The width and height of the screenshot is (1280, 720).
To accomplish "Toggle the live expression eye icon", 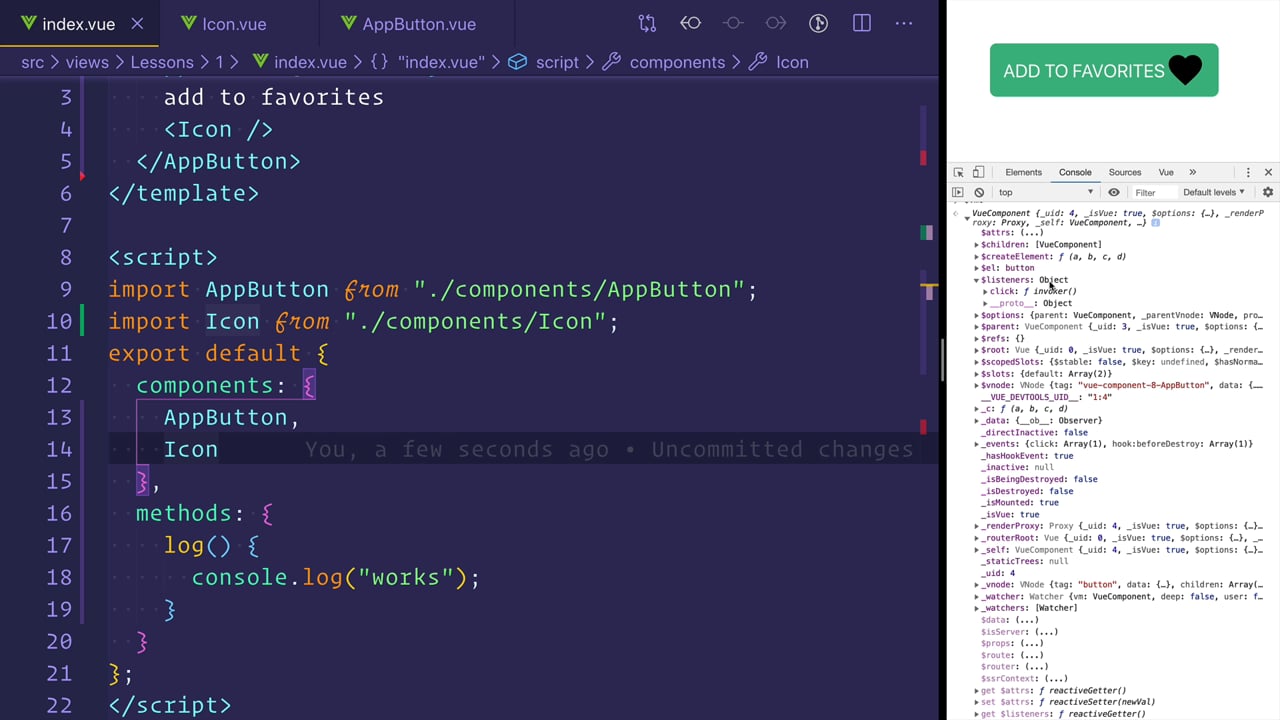I will click(1113, 192).
